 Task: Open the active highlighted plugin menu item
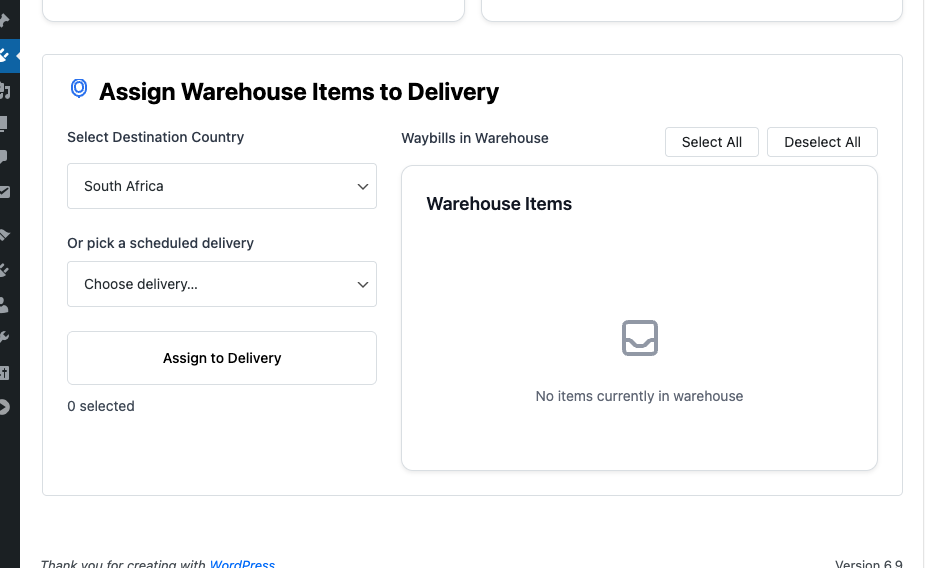(9, 56)
